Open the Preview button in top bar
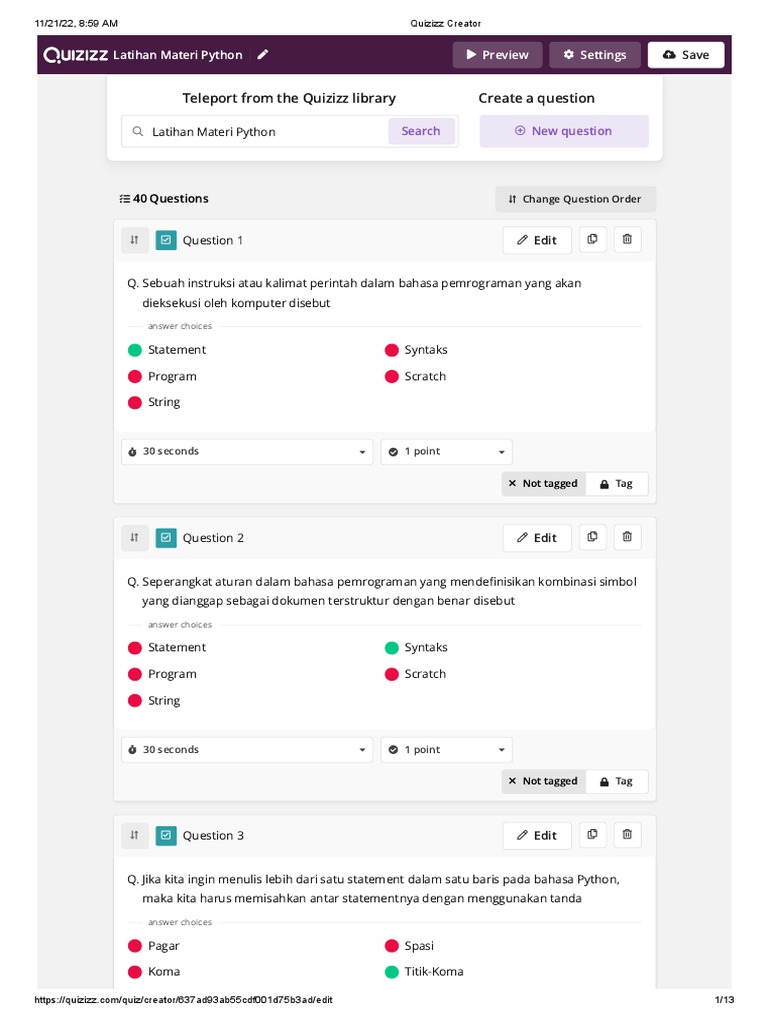Viewport: 768px width, 1024px height. pyautogui.click(x=497, y=55)
